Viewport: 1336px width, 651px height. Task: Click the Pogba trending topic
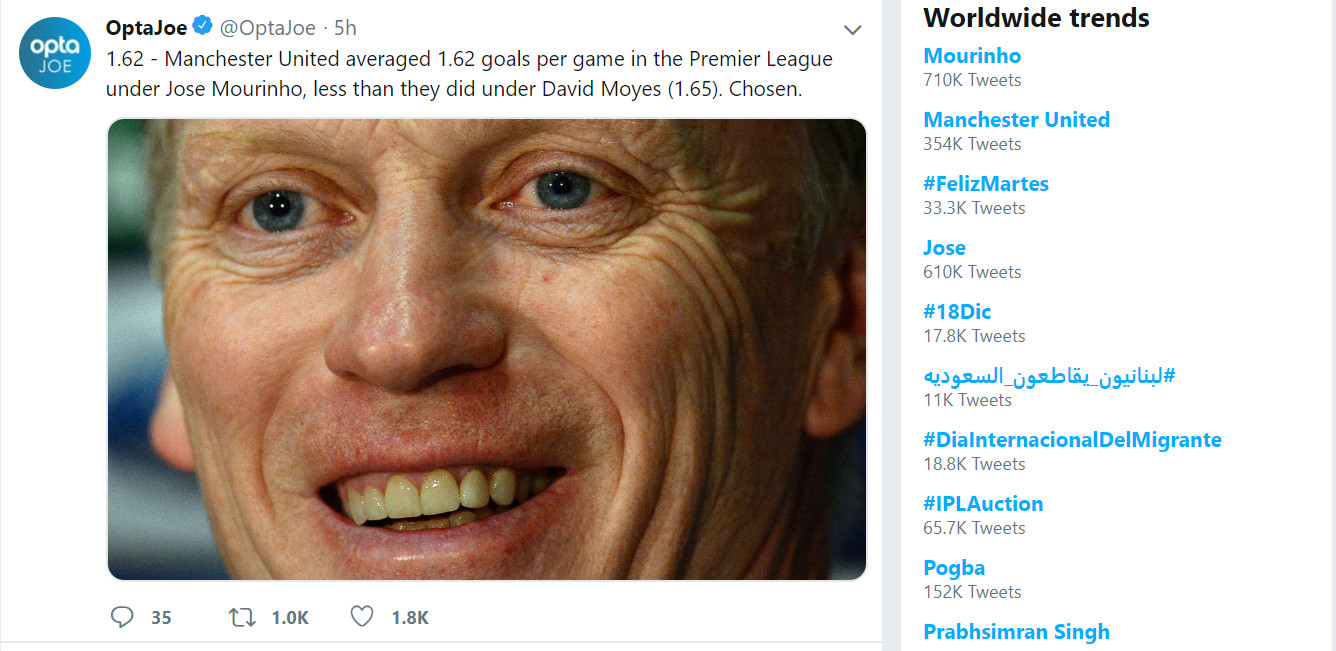(954, 568)
